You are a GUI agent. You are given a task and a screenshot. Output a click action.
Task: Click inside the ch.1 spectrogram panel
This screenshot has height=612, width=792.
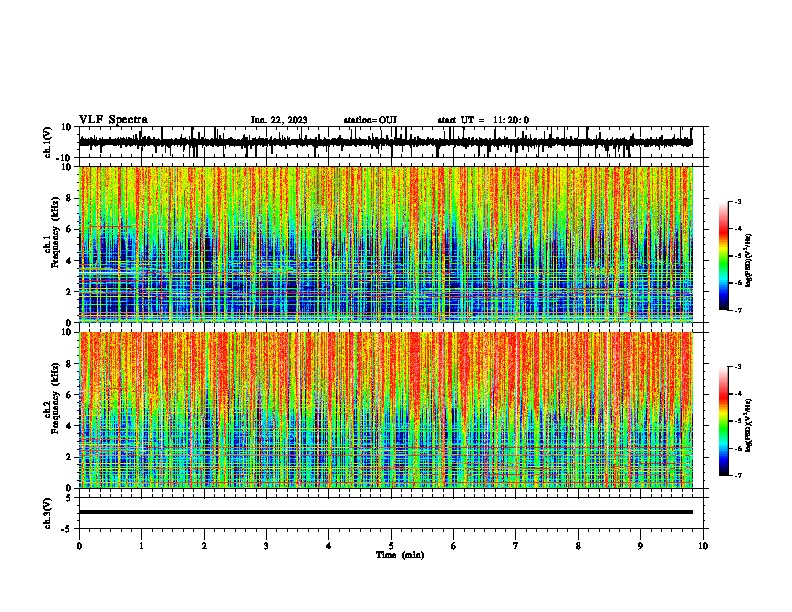click(x=386, y=244)
